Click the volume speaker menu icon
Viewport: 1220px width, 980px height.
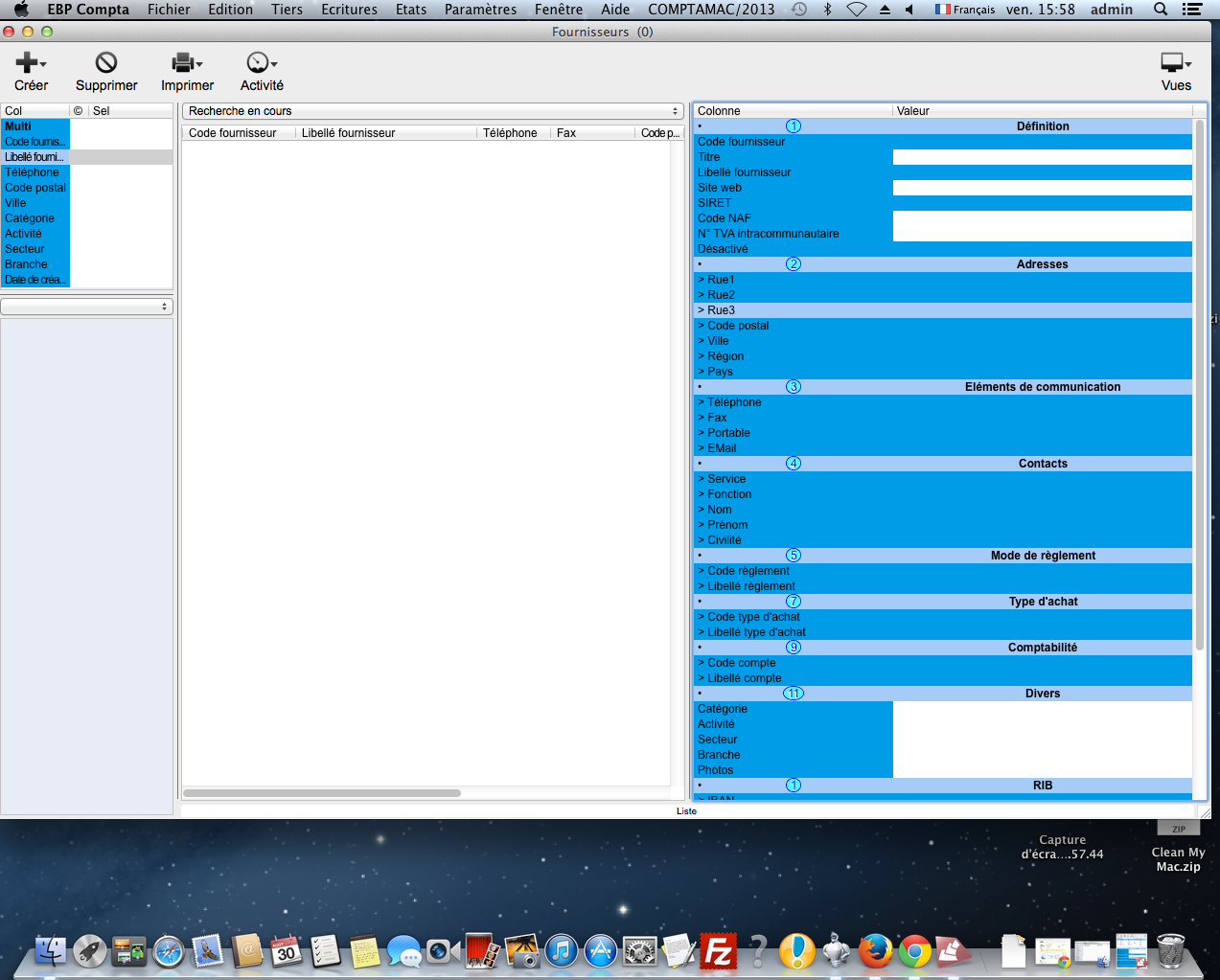click(x=909, y=9)
